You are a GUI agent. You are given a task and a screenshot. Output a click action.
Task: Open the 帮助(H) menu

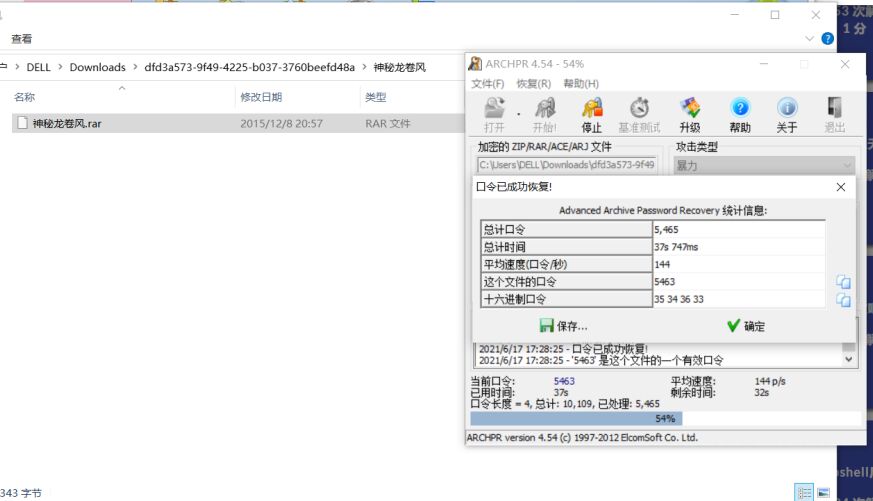[581, 84]
